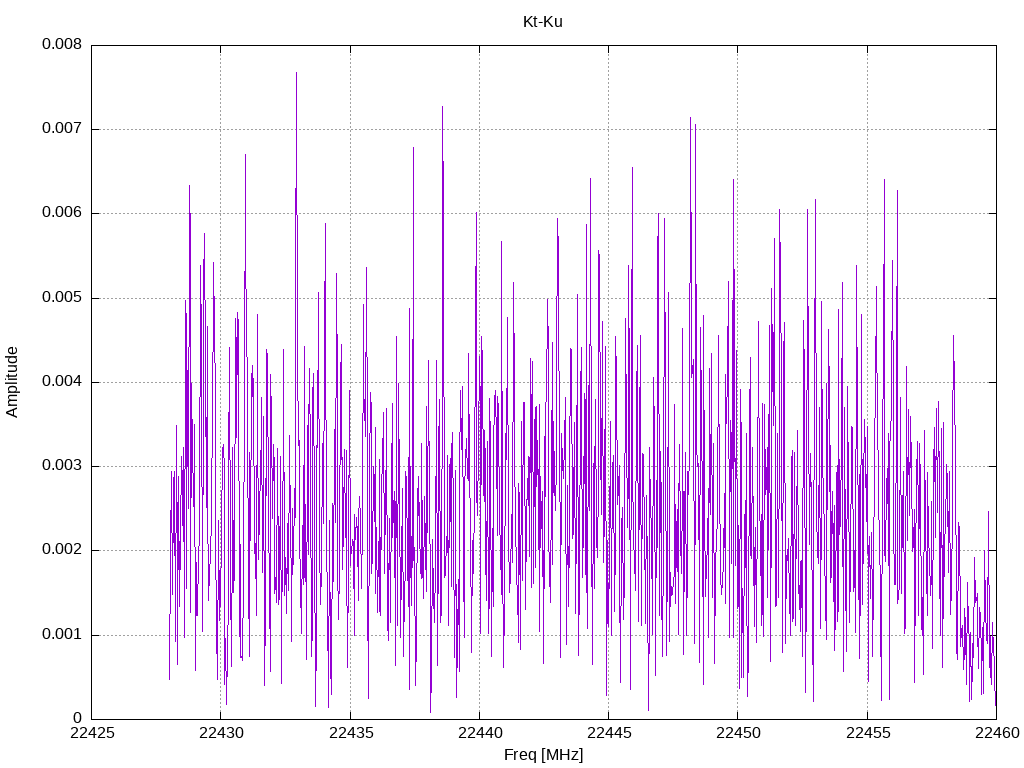This screenshot has height=768, width=1024.
Task: Click the y-axis tick label "0.001"
Action: click(62, 634)
